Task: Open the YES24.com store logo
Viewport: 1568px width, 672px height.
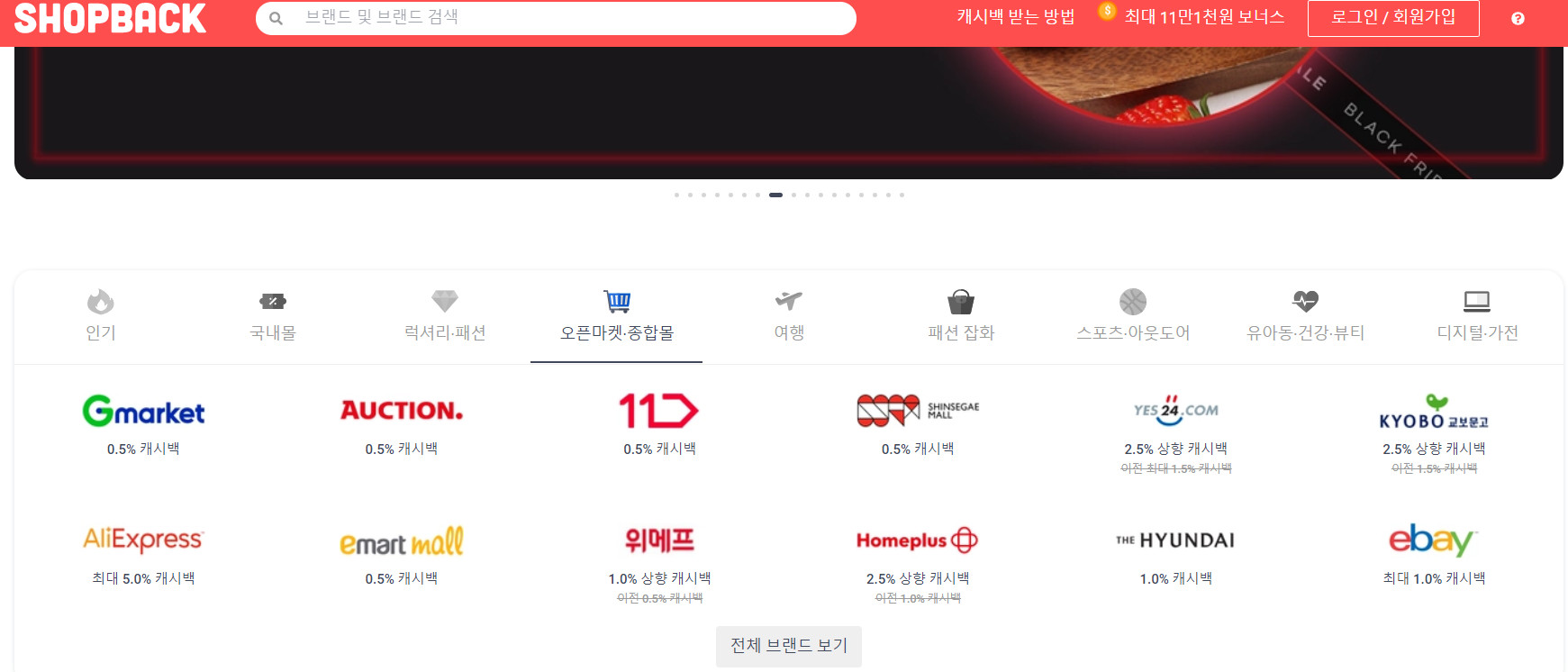Action: (x=1176, y=411)
